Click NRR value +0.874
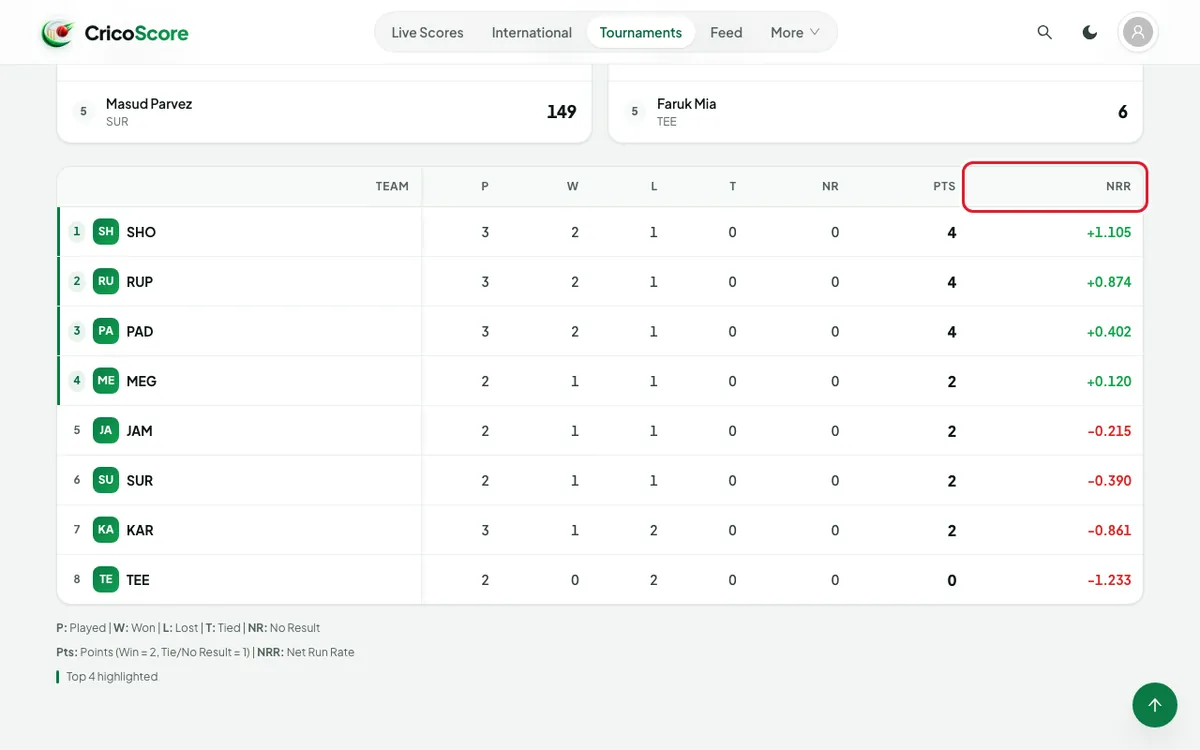The width and height of the screenshot is (1200, 750). tap(1109, 282)
